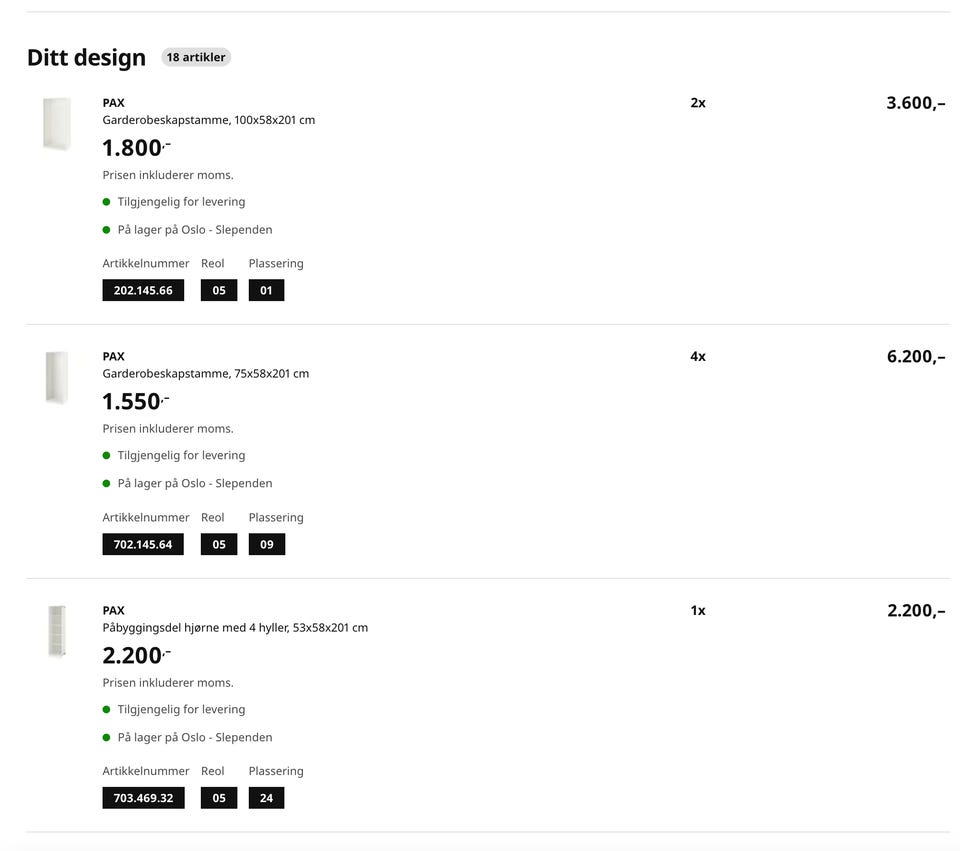Click the 2x quantity label

[698, 103]
